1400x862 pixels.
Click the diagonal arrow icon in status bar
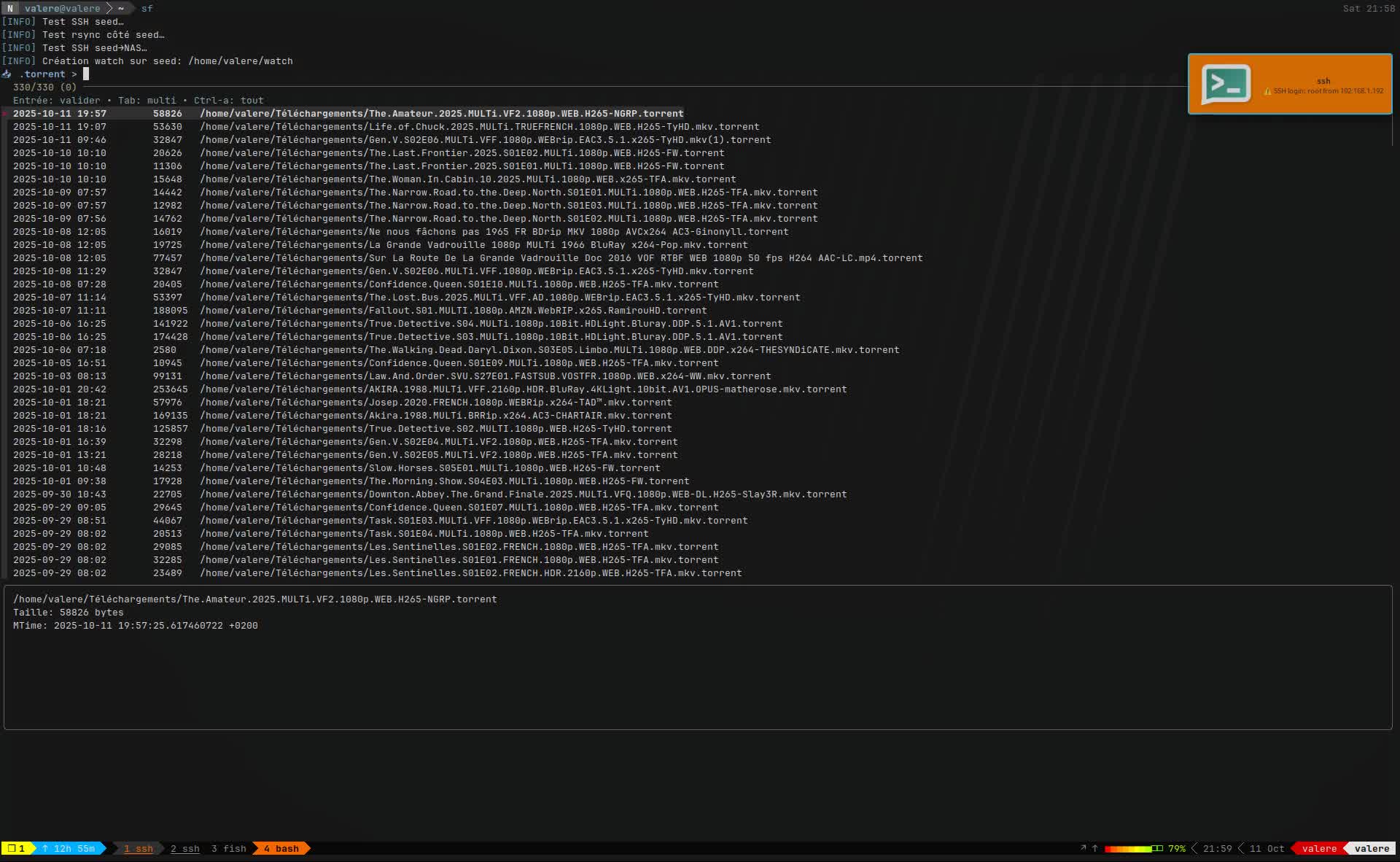(x=1083, y=848)
